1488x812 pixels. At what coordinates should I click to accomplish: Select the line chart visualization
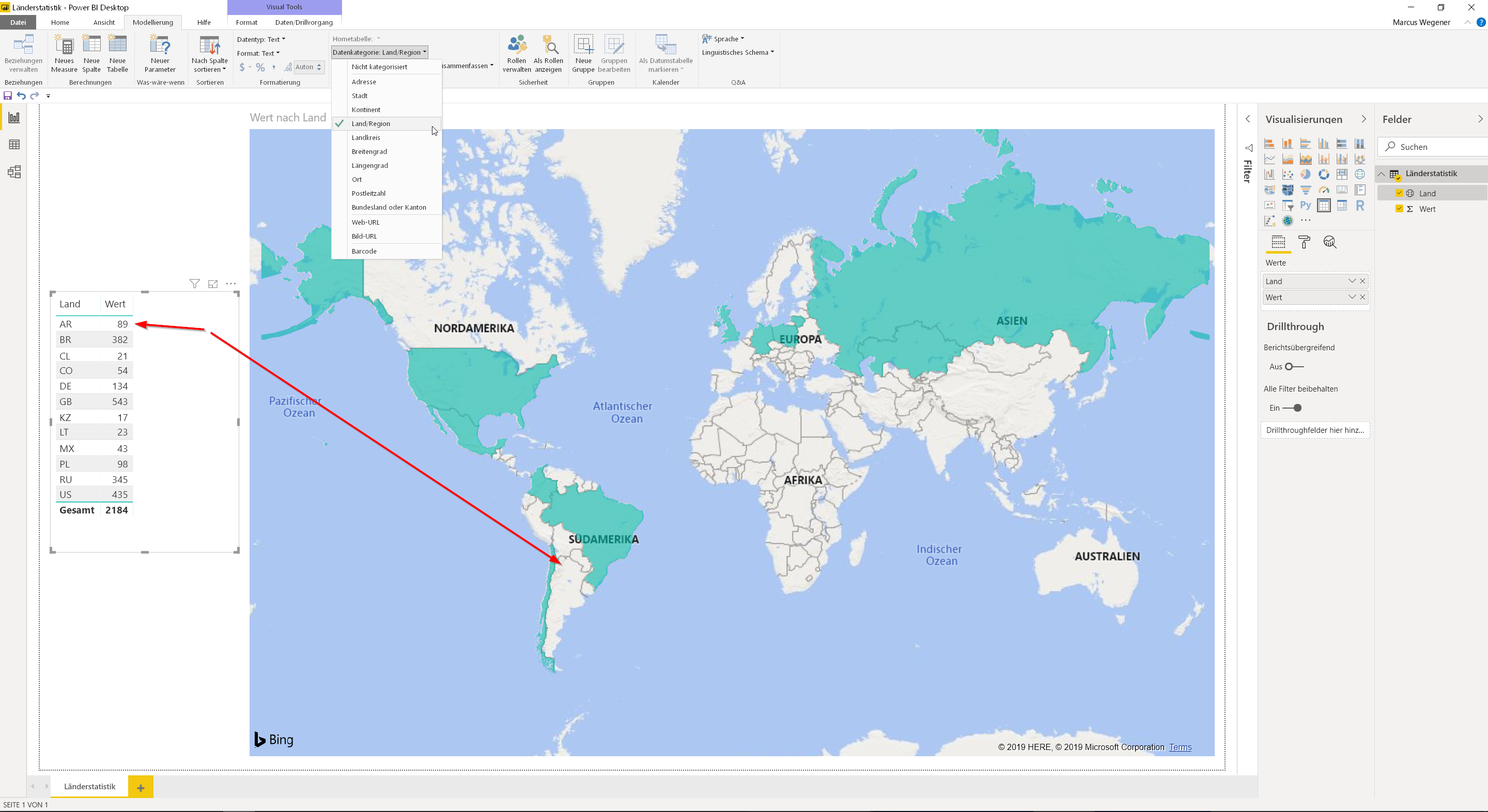point(1269,159)
